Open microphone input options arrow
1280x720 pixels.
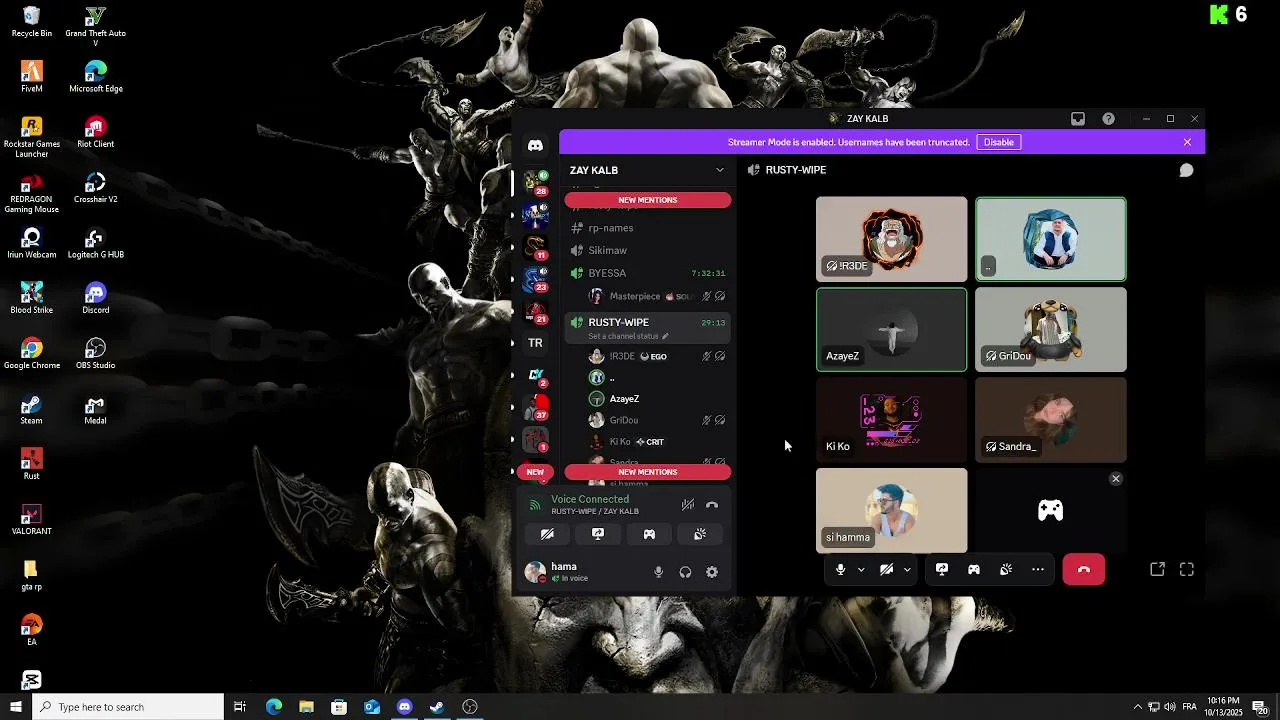click(861, 570)
